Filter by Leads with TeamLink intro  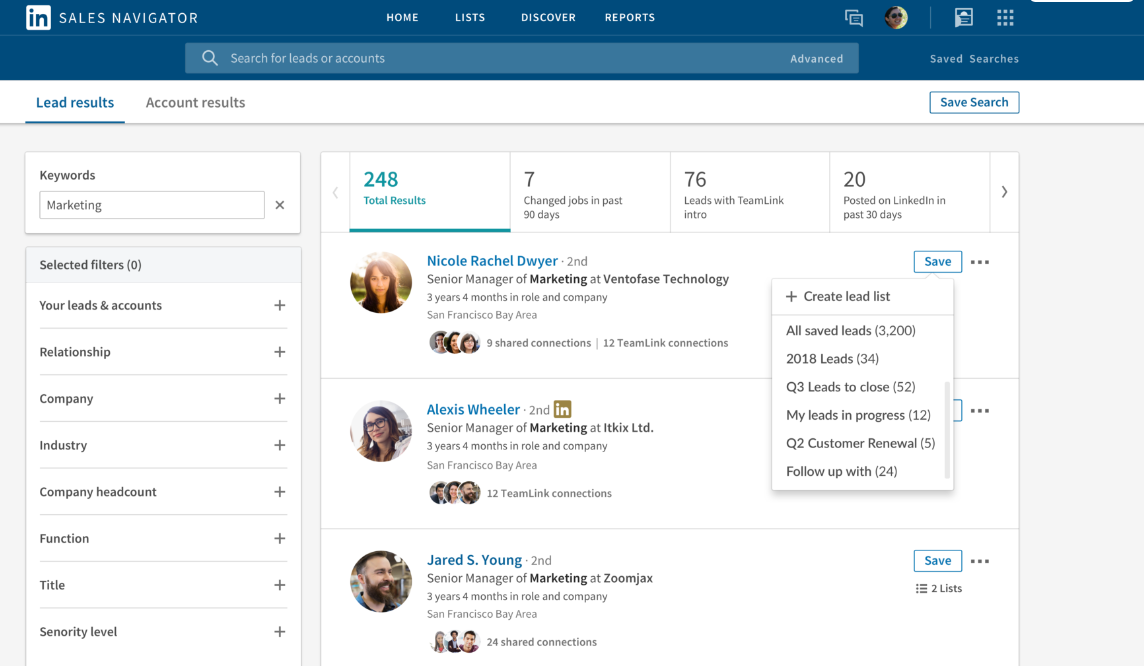click(750, 192)
